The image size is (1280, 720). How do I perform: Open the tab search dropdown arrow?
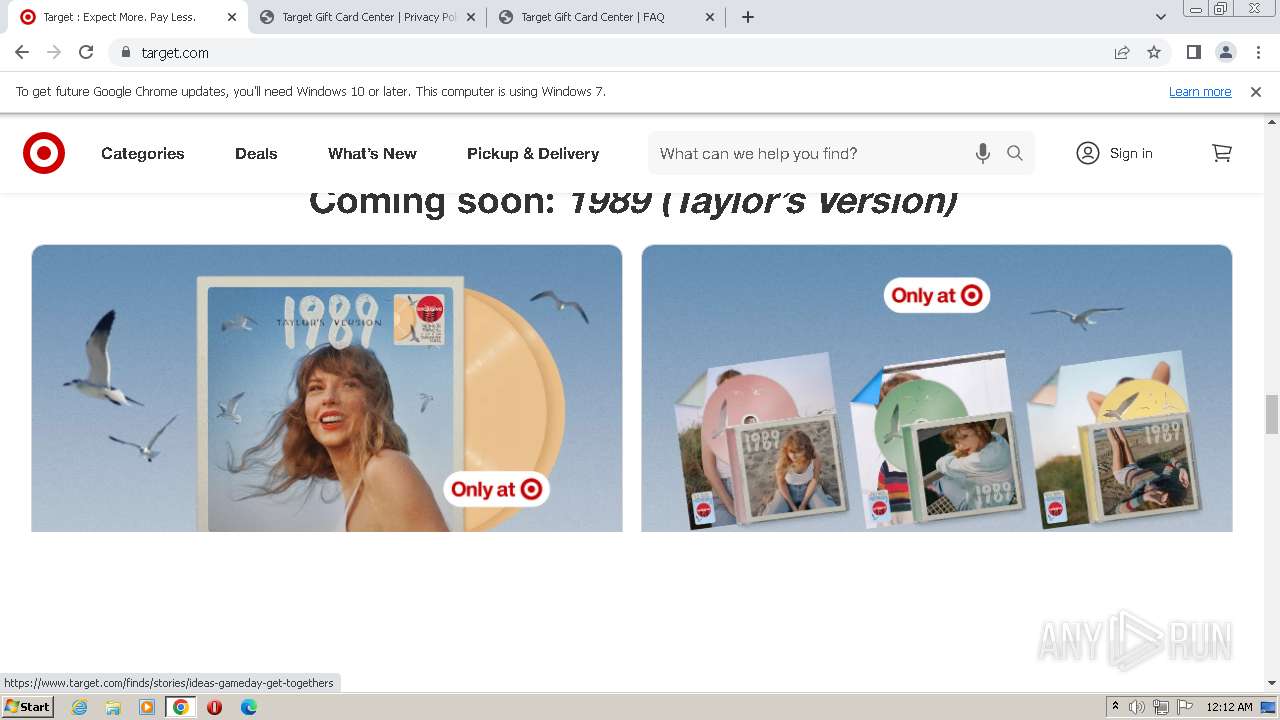[1160, 17]
